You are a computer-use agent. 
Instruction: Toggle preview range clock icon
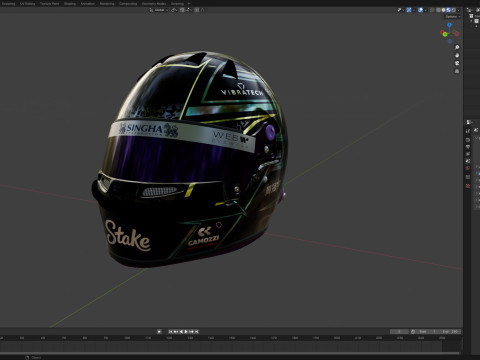[413, 332]
